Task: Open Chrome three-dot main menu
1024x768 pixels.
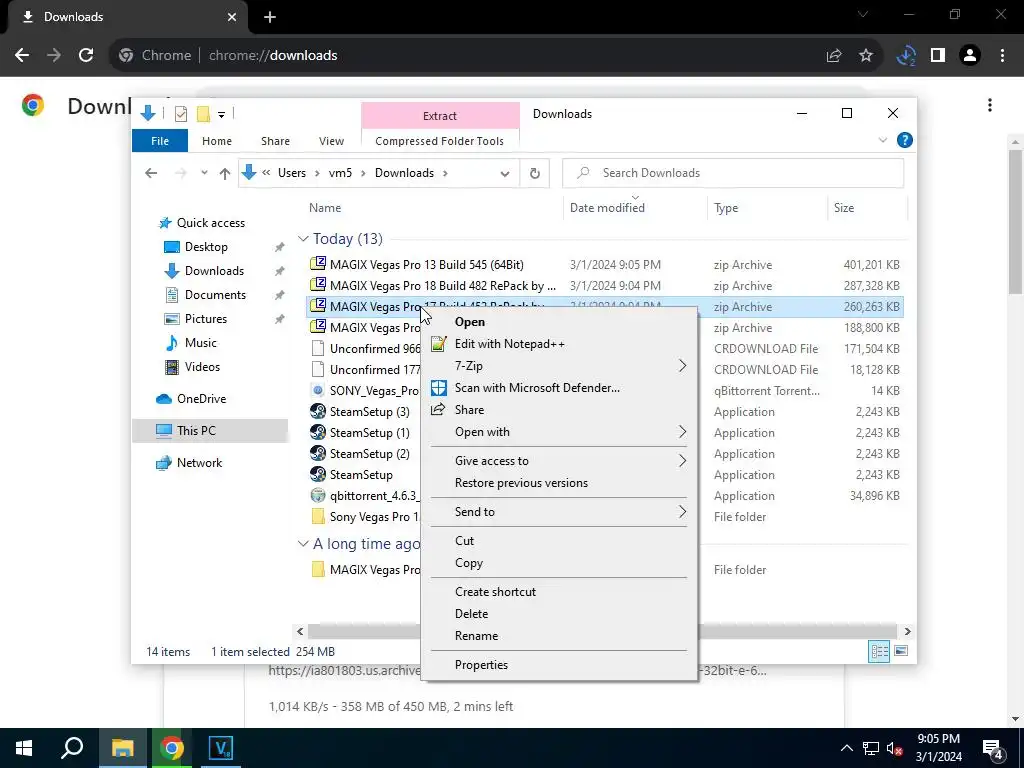Action: [1002, 56]
